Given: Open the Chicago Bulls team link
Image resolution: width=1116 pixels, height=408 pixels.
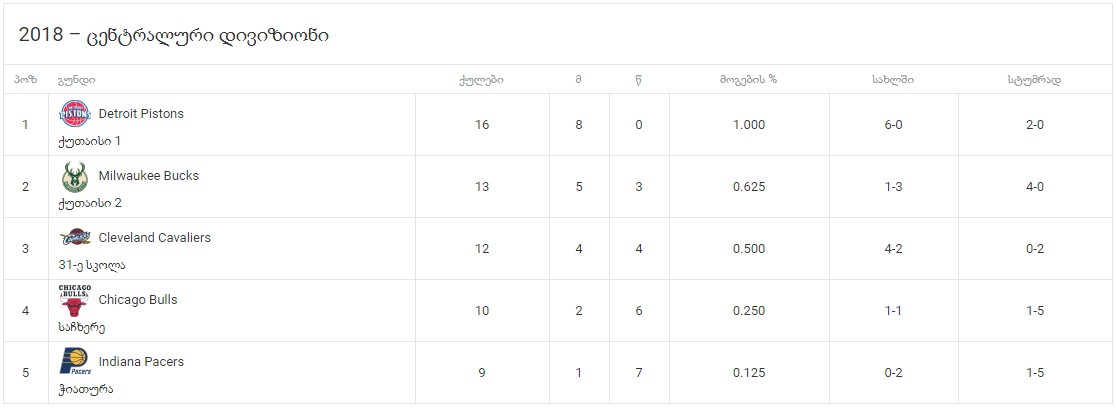Looking at the screenshot, I should 137,300.
